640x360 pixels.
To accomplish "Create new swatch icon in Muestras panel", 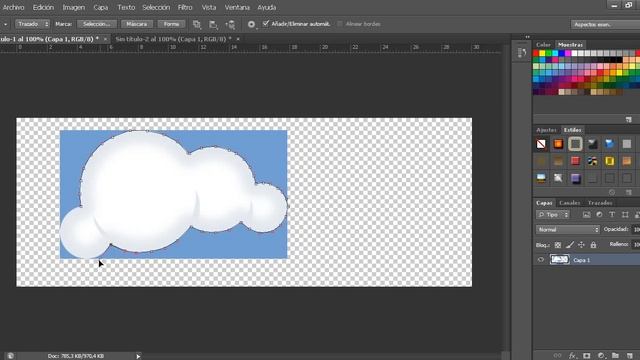I will tap(629, 120).
